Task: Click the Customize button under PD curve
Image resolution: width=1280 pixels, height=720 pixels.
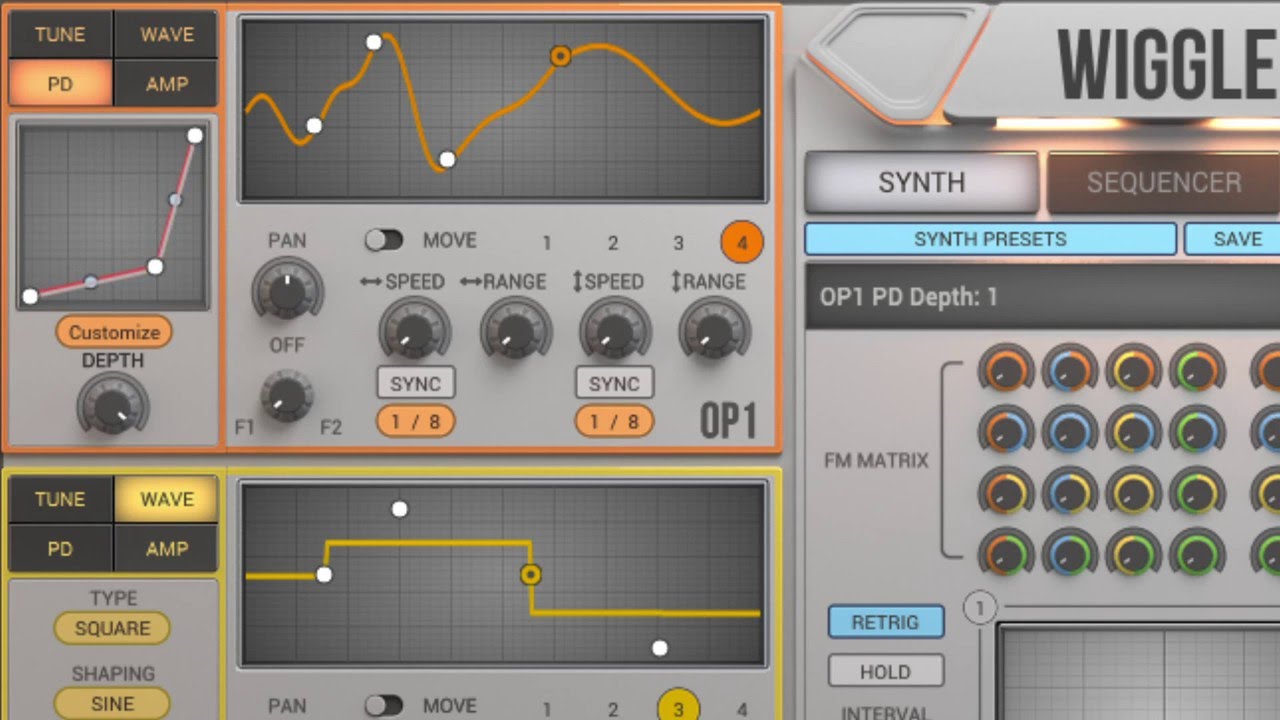Action: pos(114,332)
